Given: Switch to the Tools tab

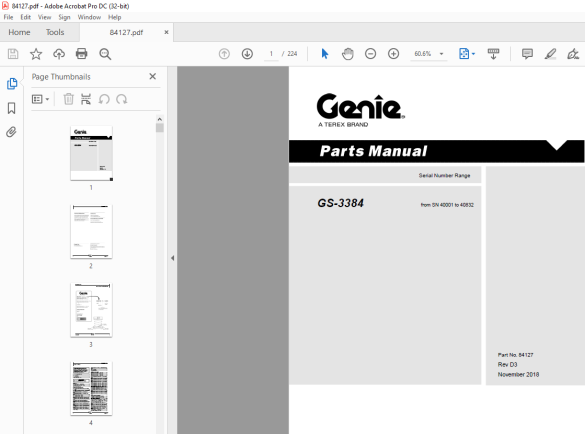Looking at the screenshot, I should pyautogui.click(x=55, y=32).
